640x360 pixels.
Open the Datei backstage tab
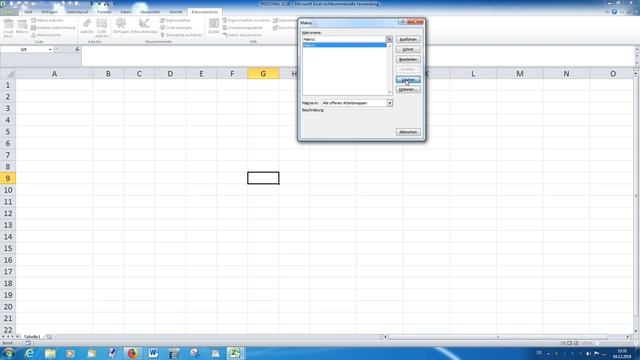[9, 12]
